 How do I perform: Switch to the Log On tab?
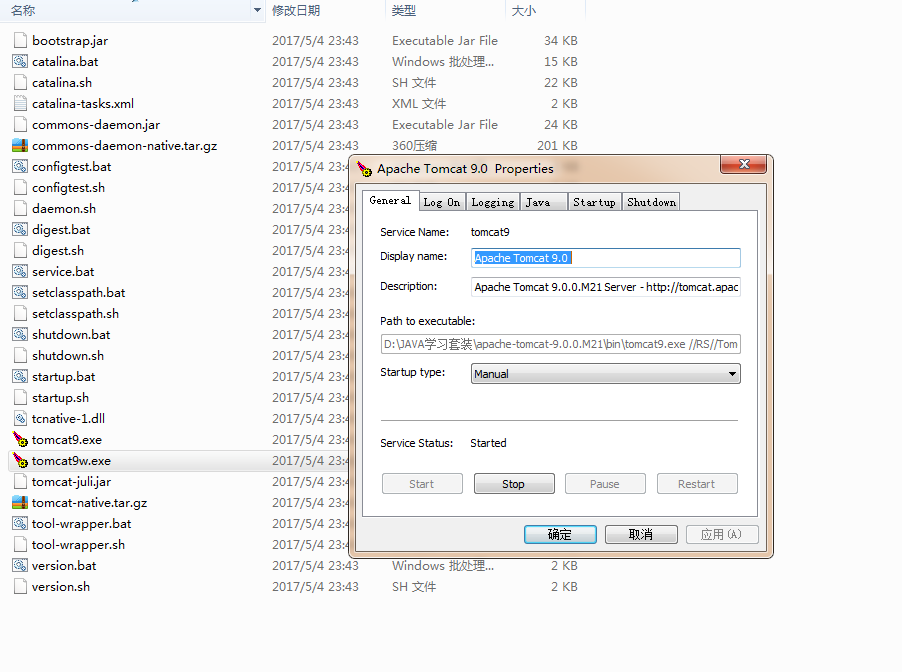[x=441, y=202]
